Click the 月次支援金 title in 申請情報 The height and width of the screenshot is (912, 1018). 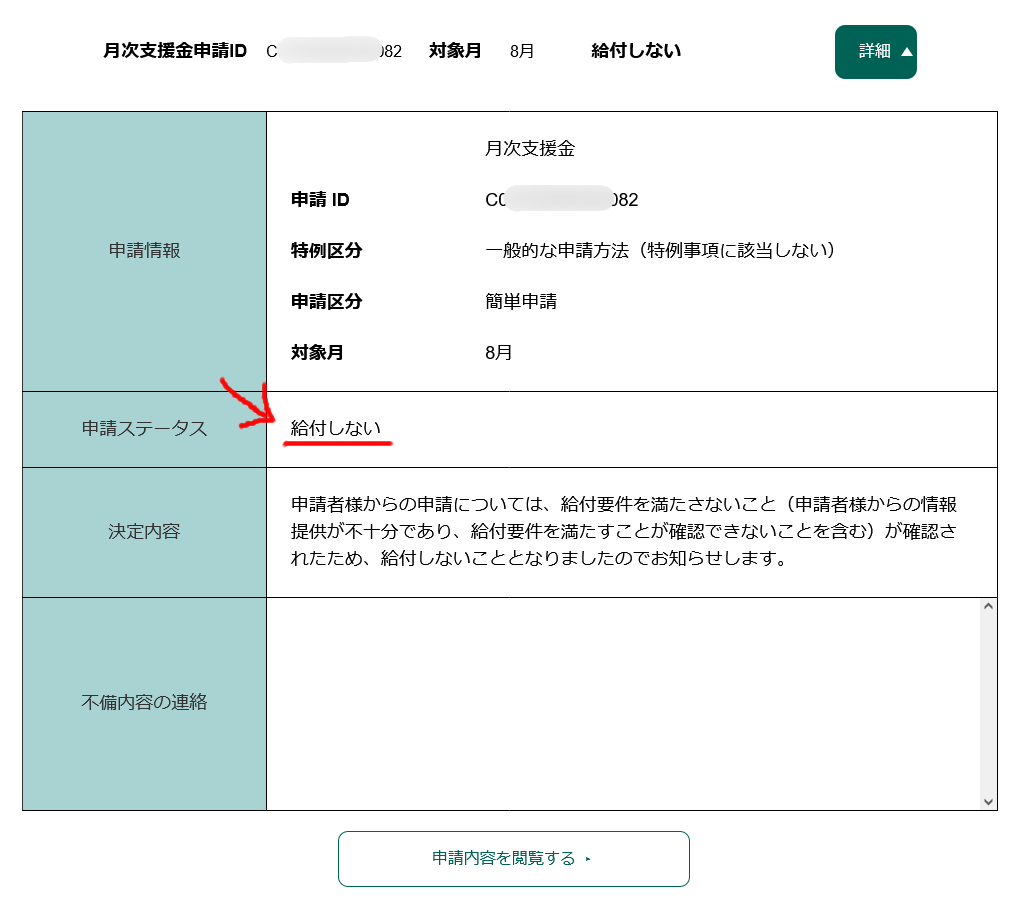coord(530,149)
